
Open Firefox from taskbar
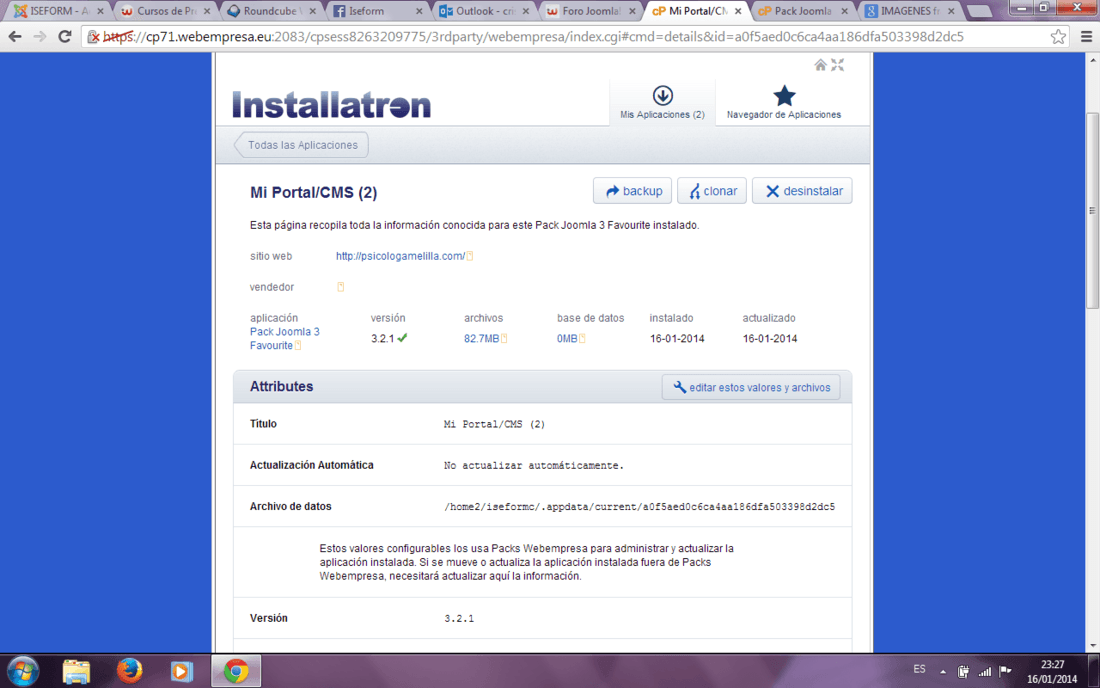[x=129, y=671]
